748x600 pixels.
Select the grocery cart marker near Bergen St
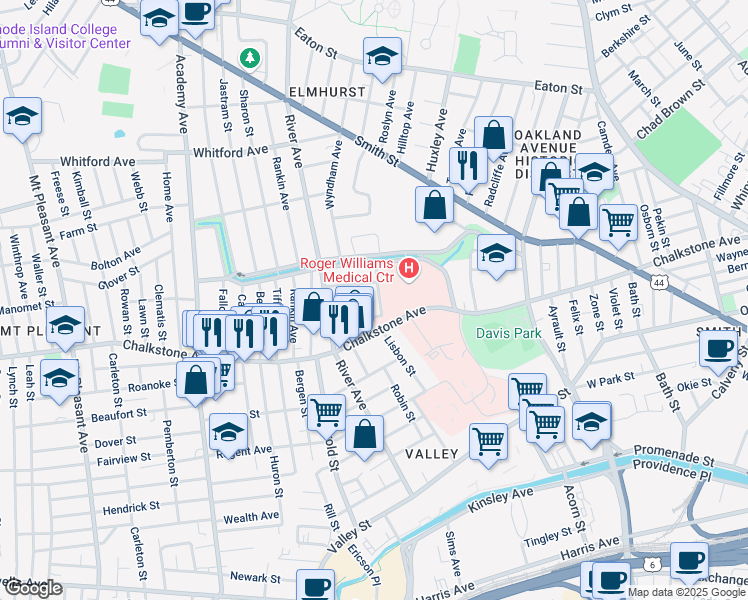pos(327,416)
